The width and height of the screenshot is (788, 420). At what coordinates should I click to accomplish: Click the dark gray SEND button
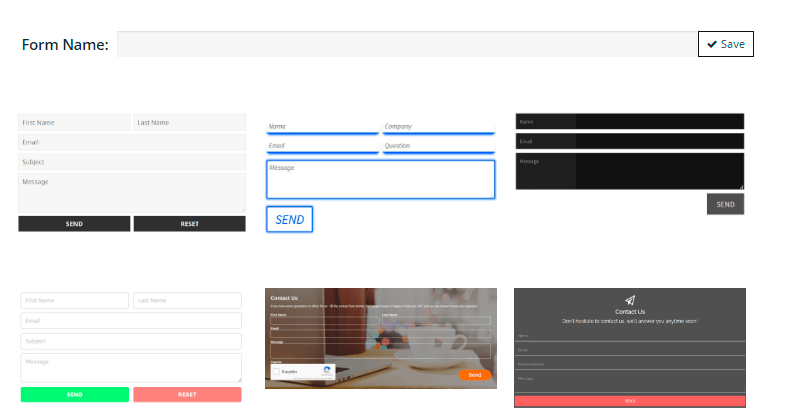point(725,204)
